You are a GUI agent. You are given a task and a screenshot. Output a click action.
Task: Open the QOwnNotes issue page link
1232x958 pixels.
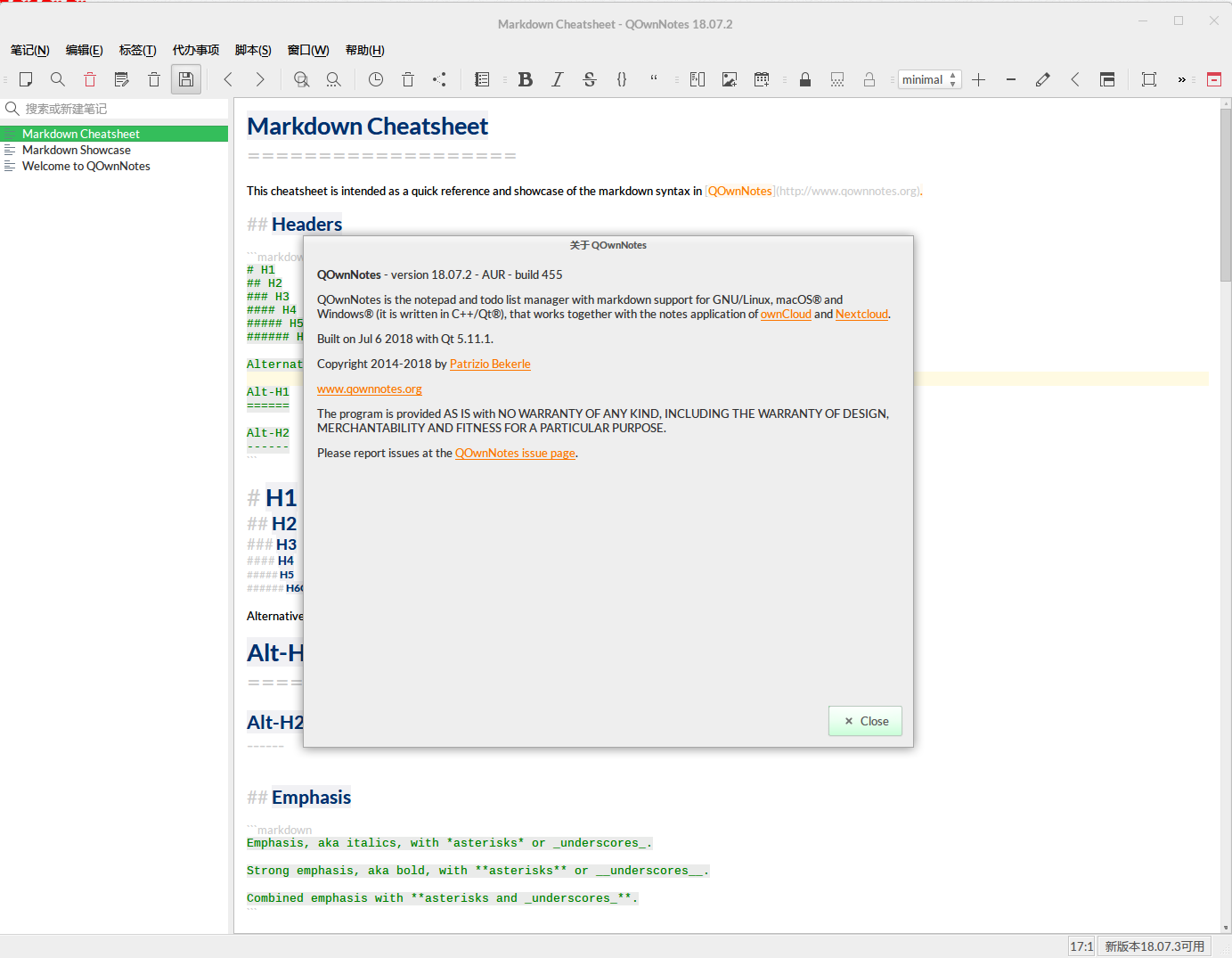516,453
